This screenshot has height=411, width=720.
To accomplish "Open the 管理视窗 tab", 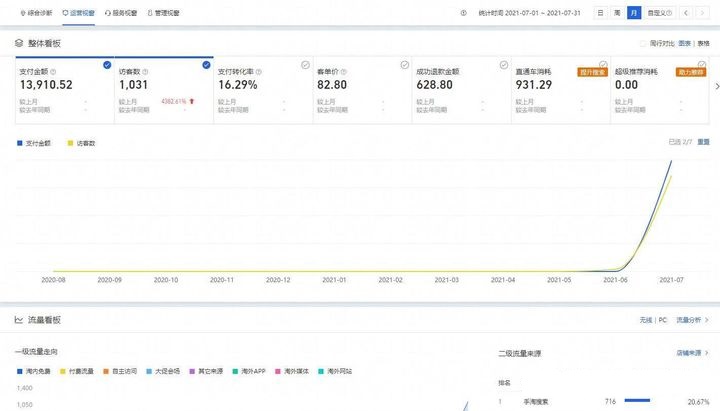I will (x=163, y=13).
